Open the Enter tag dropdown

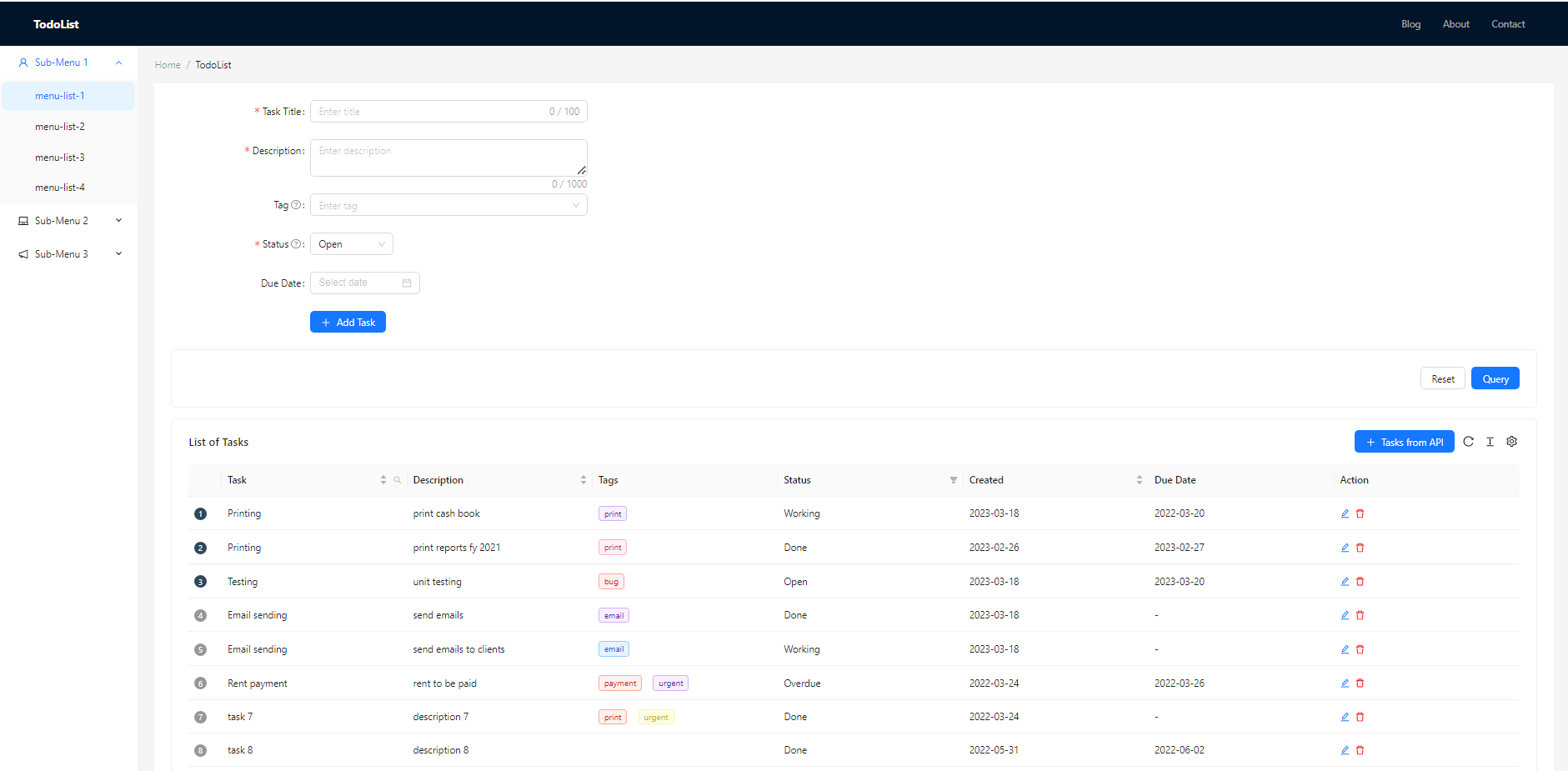(448, 205)
